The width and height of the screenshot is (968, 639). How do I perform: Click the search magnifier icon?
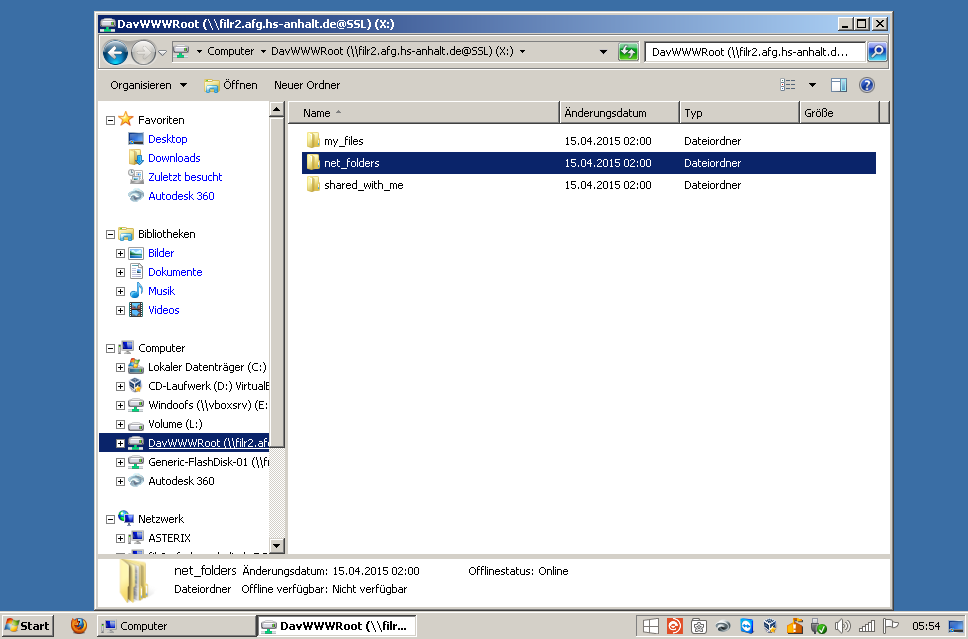click(876, 52)
